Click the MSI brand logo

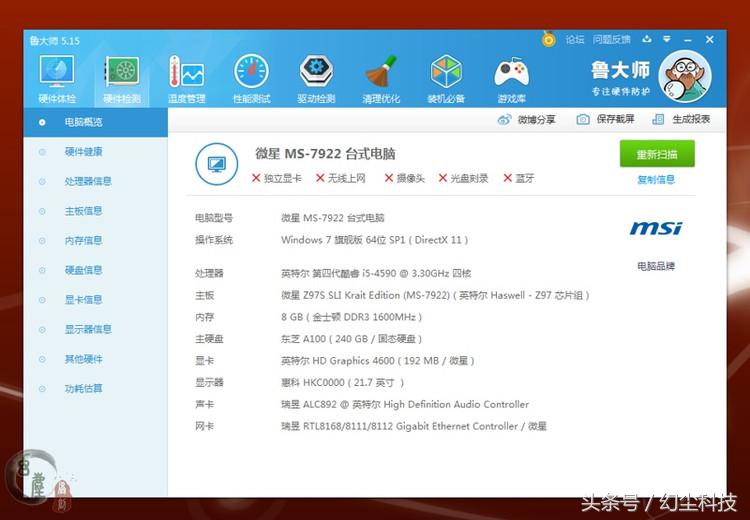tap(656, 228)
